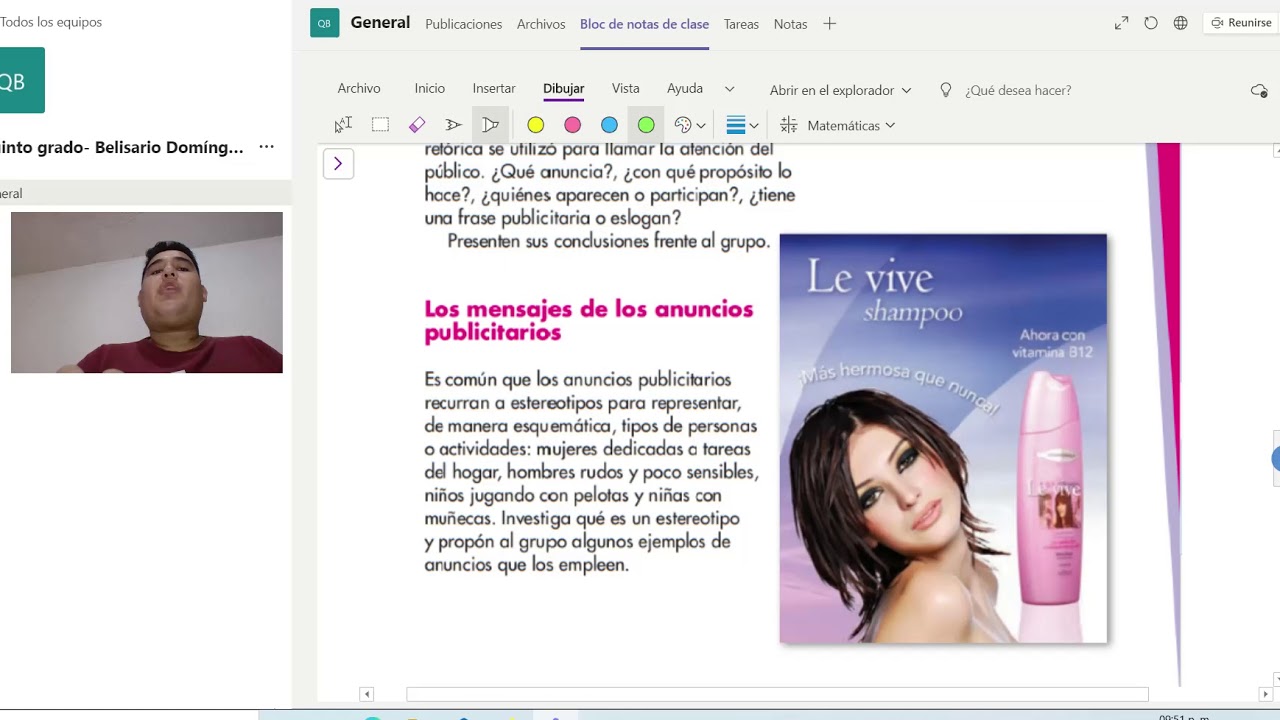Open the Matemáticas dropdown
Viewport: 1280px width, 720px height.
click(850, 125)
